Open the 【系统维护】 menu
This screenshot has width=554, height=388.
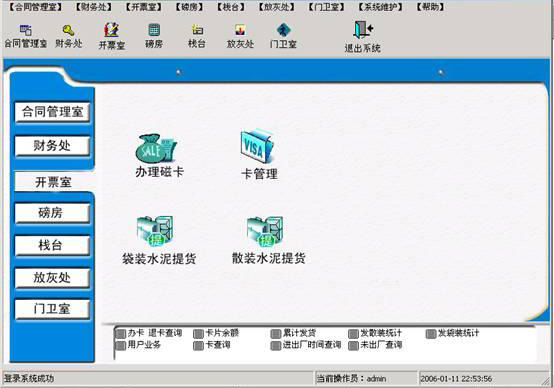[x=381, y=7]
